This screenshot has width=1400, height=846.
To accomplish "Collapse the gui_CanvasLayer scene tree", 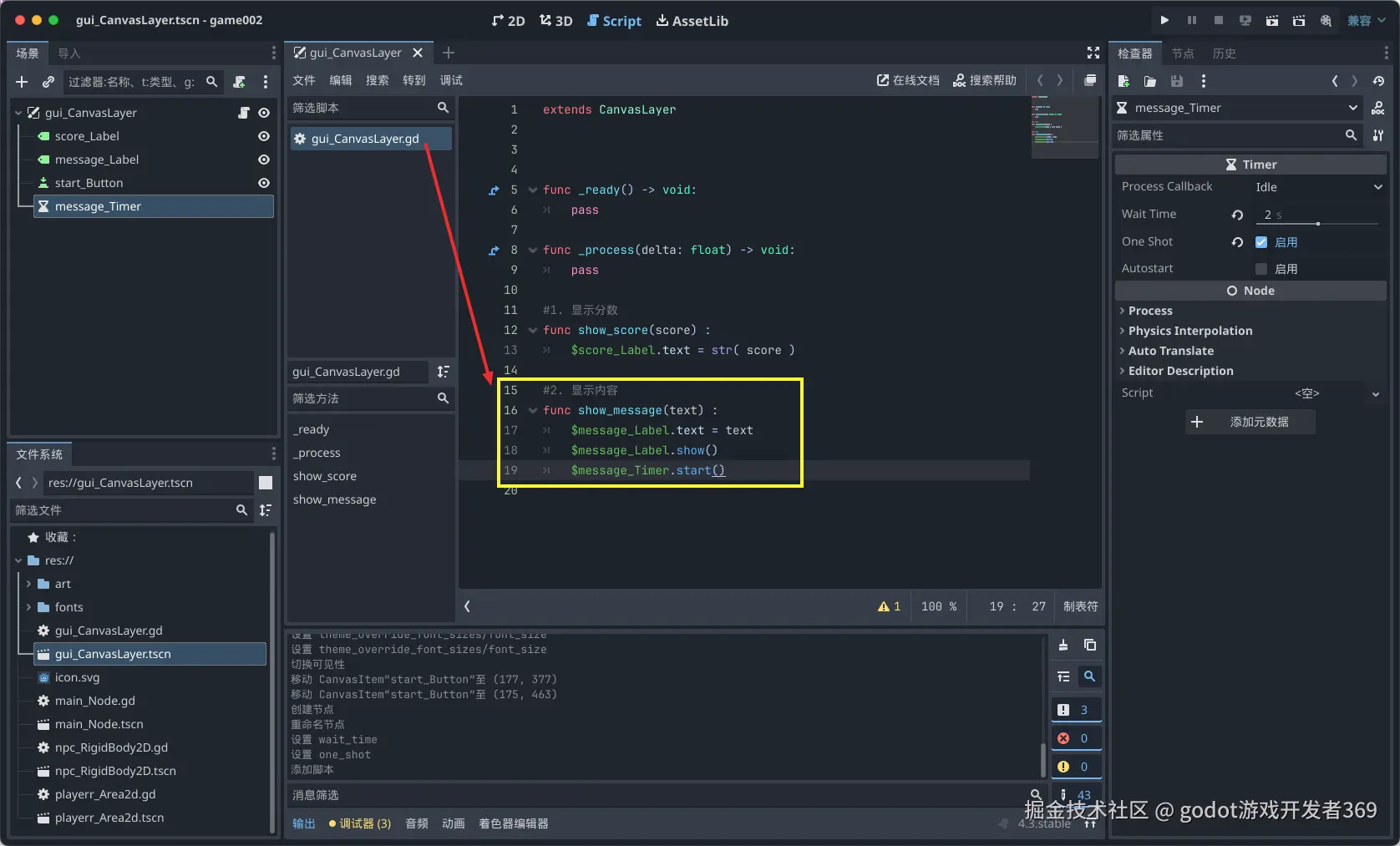I will 18,113.
